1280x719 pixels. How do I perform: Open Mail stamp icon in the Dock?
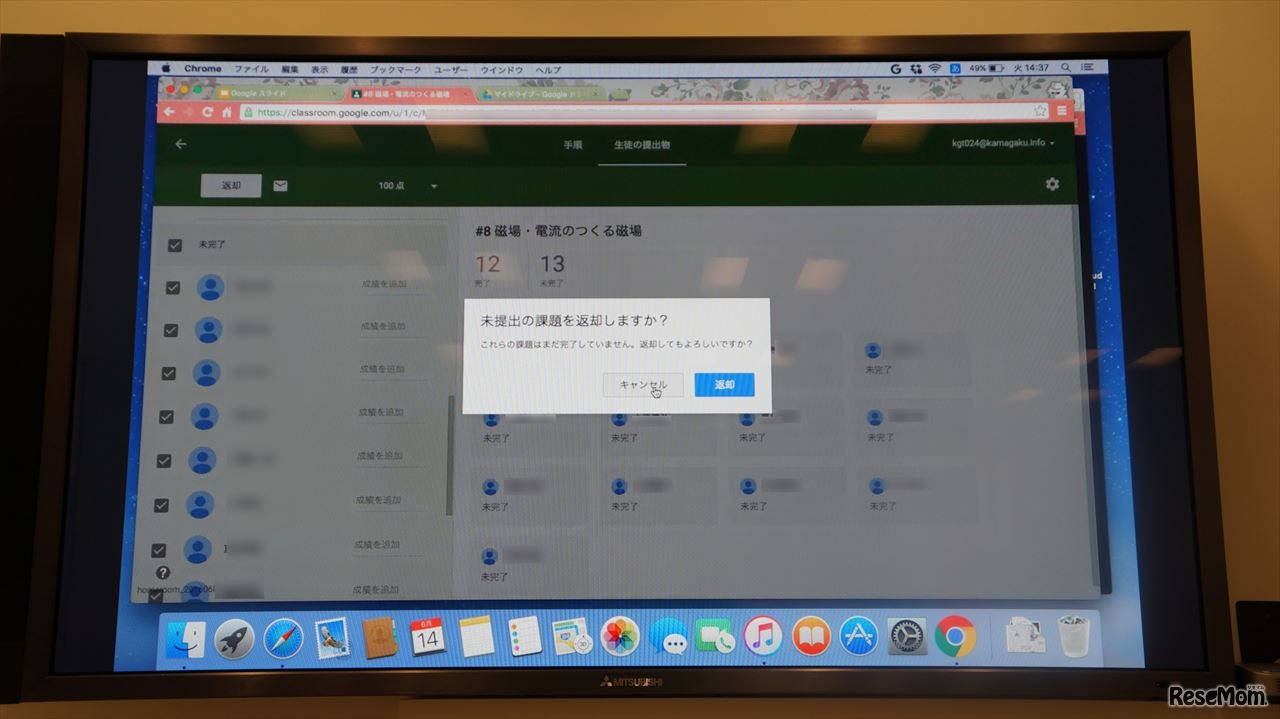click(x=331, y=637)
